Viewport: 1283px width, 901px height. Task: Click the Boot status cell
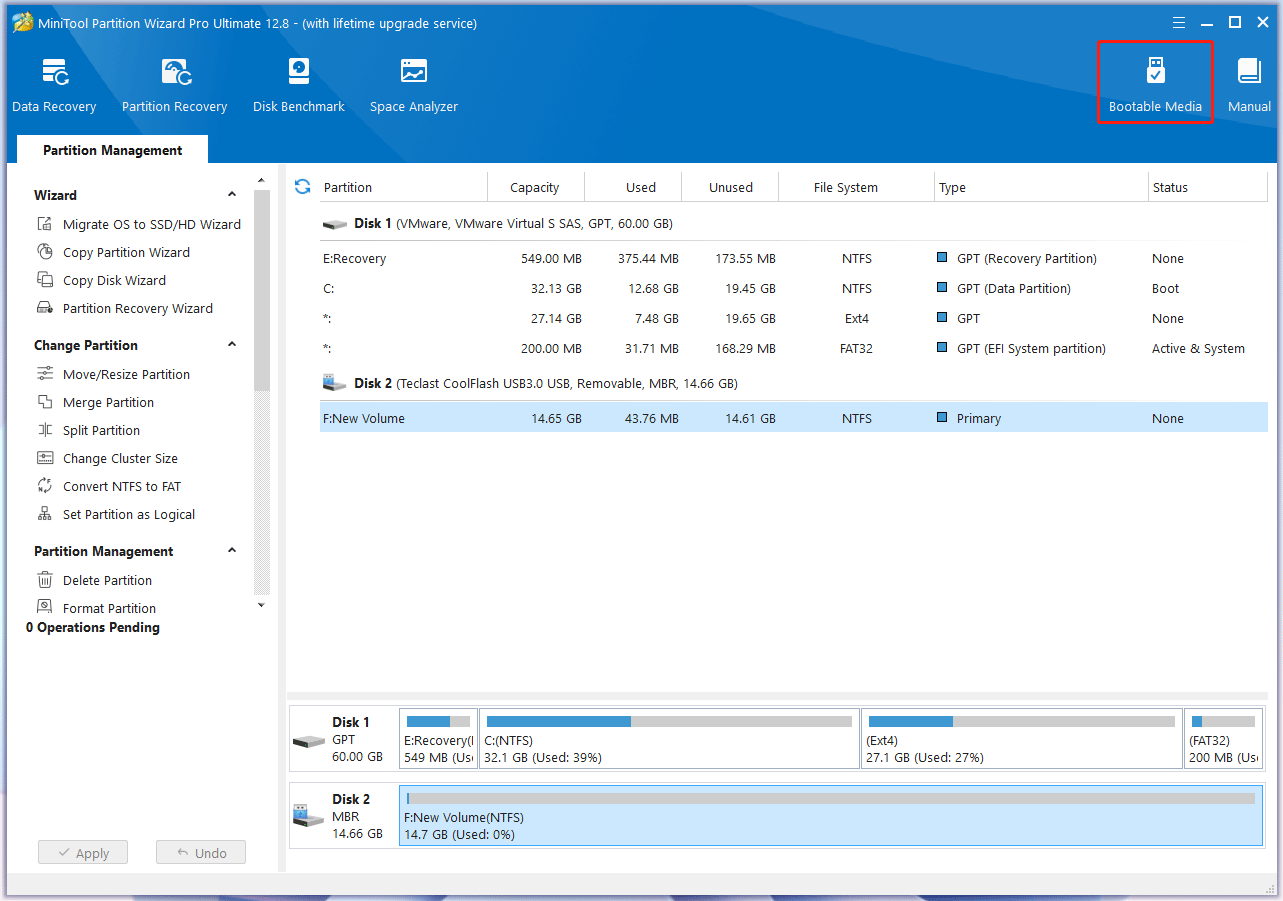(x=1165, y=288)
